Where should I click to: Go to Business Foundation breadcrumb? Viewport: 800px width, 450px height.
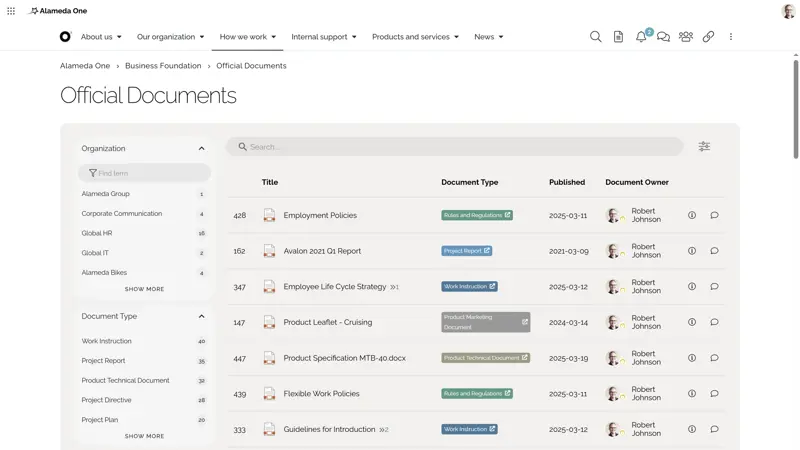pyautogui.click(x=163, y=66)
